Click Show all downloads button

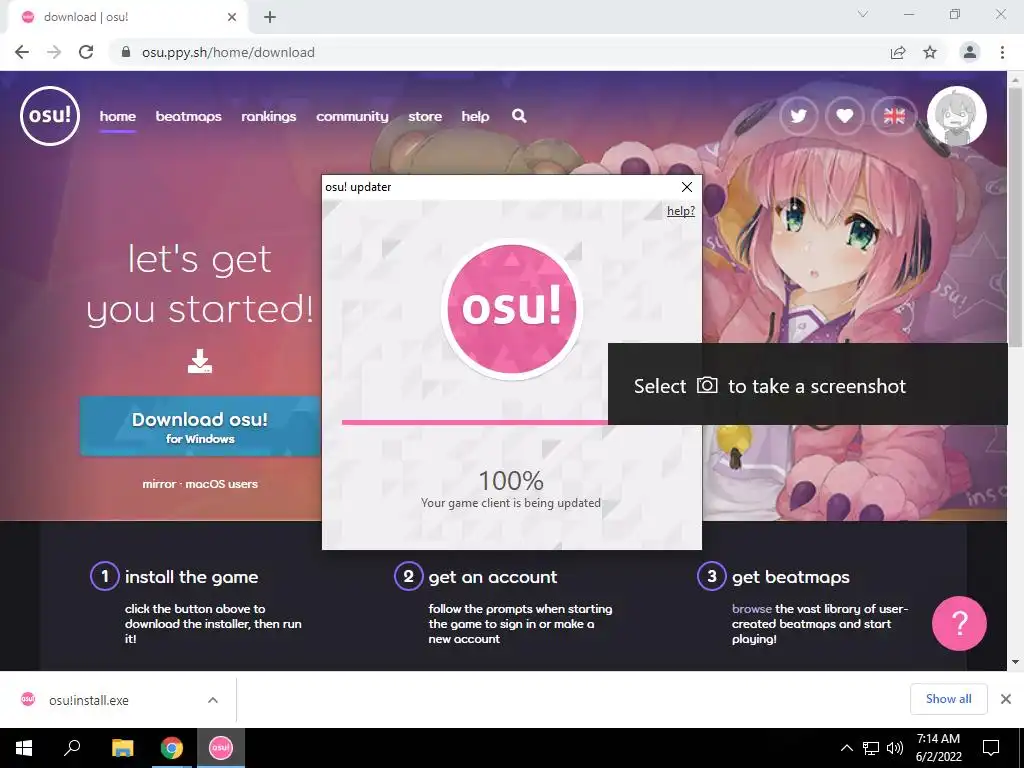click(x=948, y=699)
